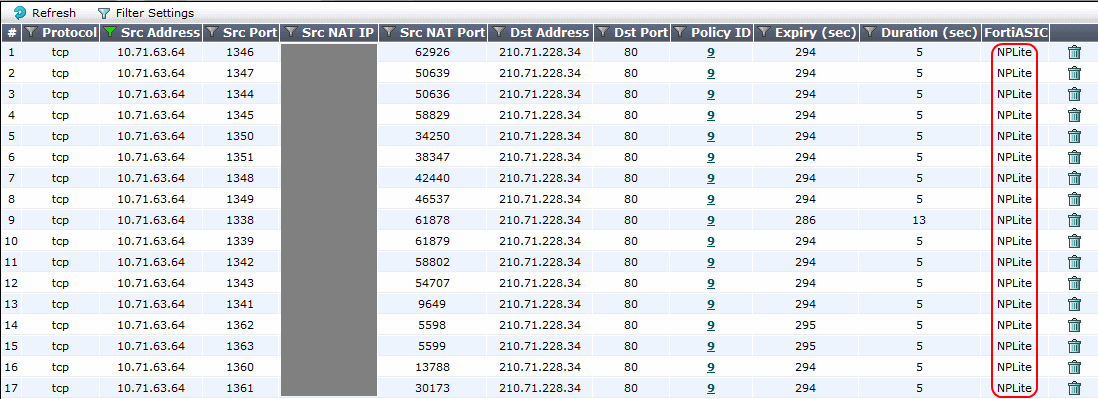Open filter for Expiry (sec) column
The image size is (1098, 399).
(764, 32)
